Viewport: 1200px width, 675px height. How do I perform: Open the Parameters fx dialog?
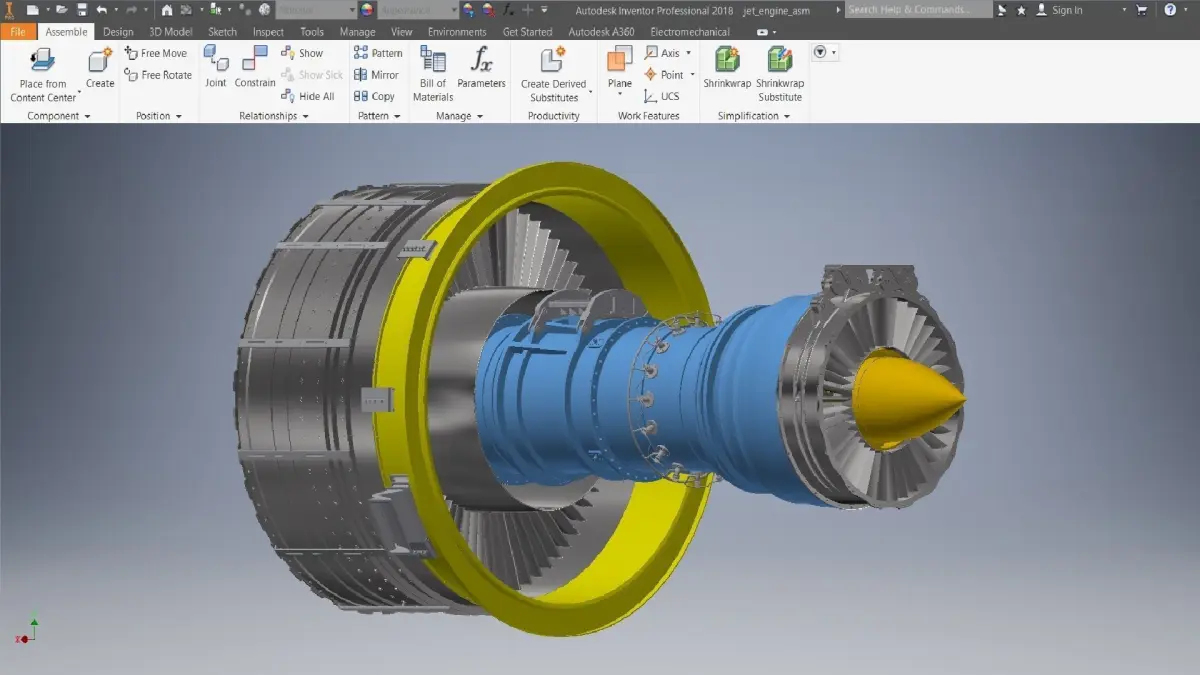[481, 68]
